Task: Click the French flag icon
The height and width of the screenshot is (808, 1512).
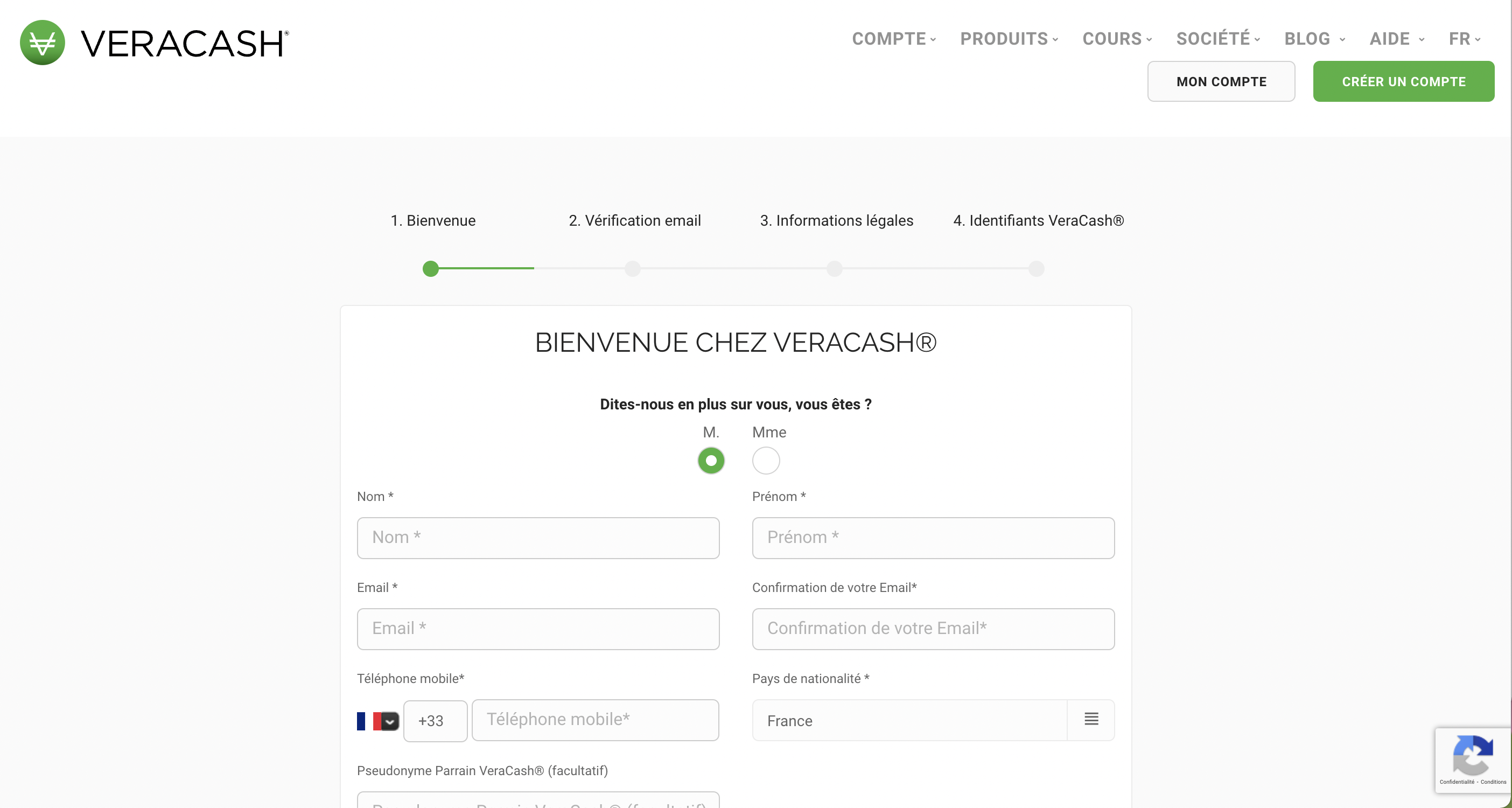Action: point(369,721)
